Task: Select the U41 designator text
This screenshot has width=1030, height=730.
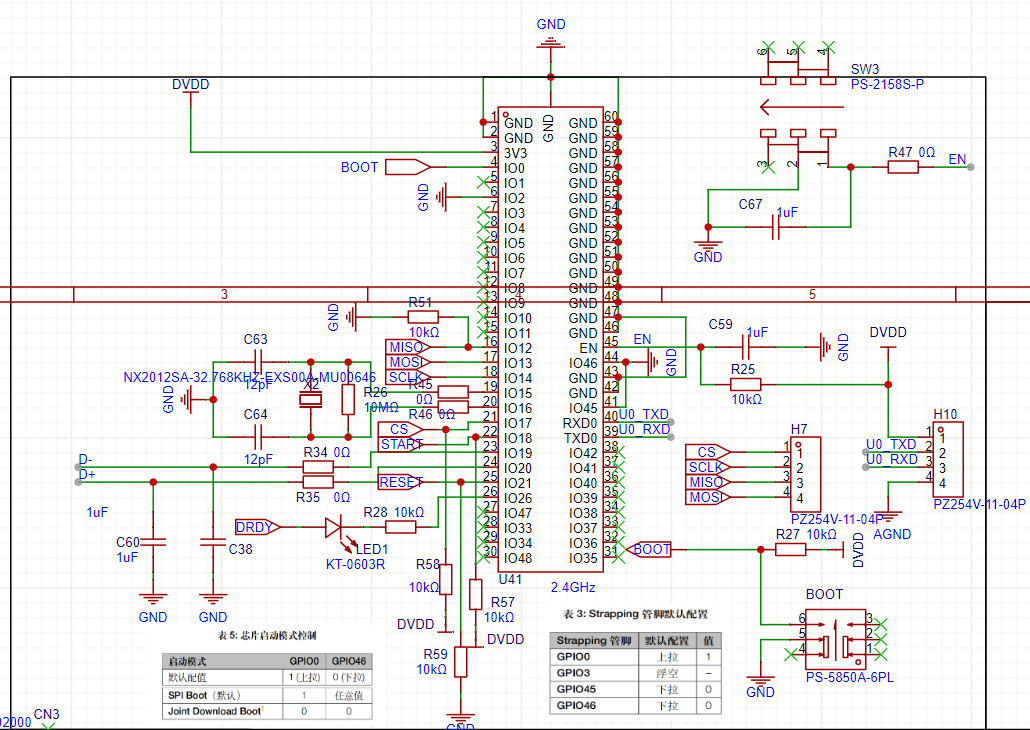Action: coord(510,580)
